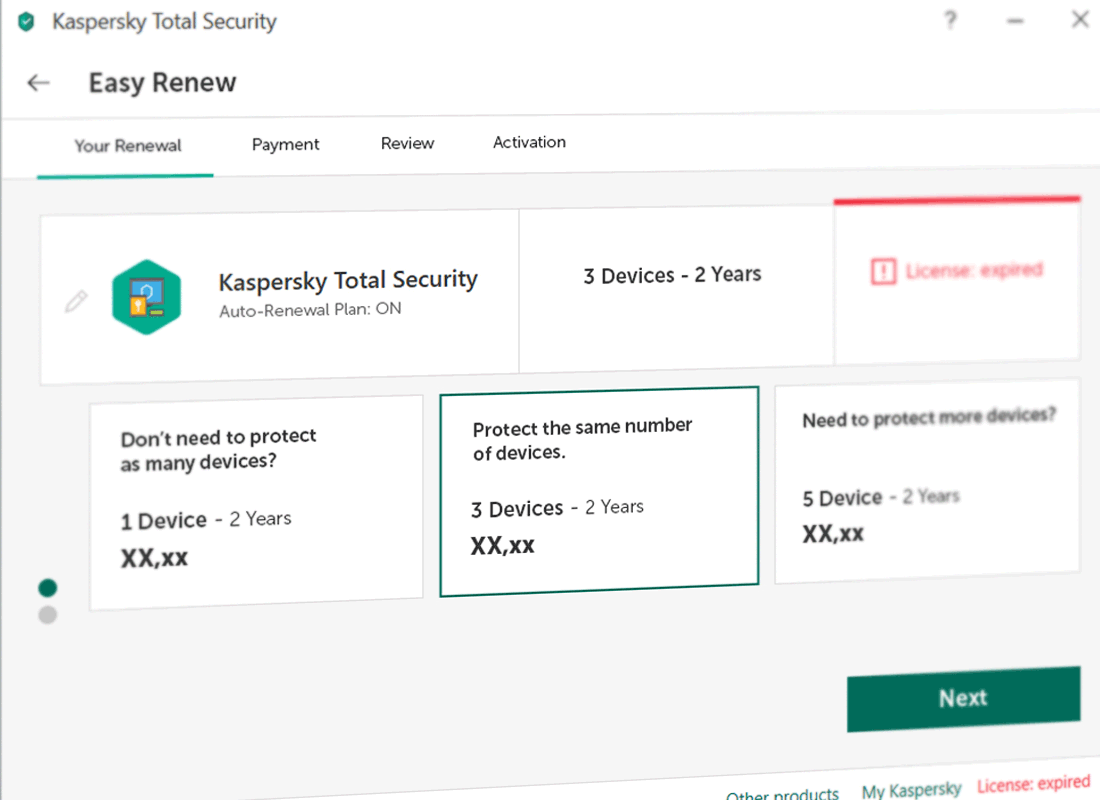Viewport: 1100px width, 800px height.
Task: Select the Your Renewal tab
Action: pos(128,146)
